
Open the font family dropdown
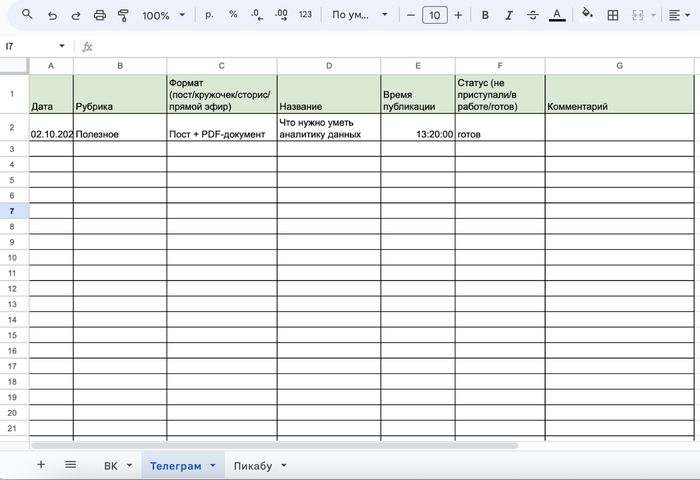[x=357, y=15]
